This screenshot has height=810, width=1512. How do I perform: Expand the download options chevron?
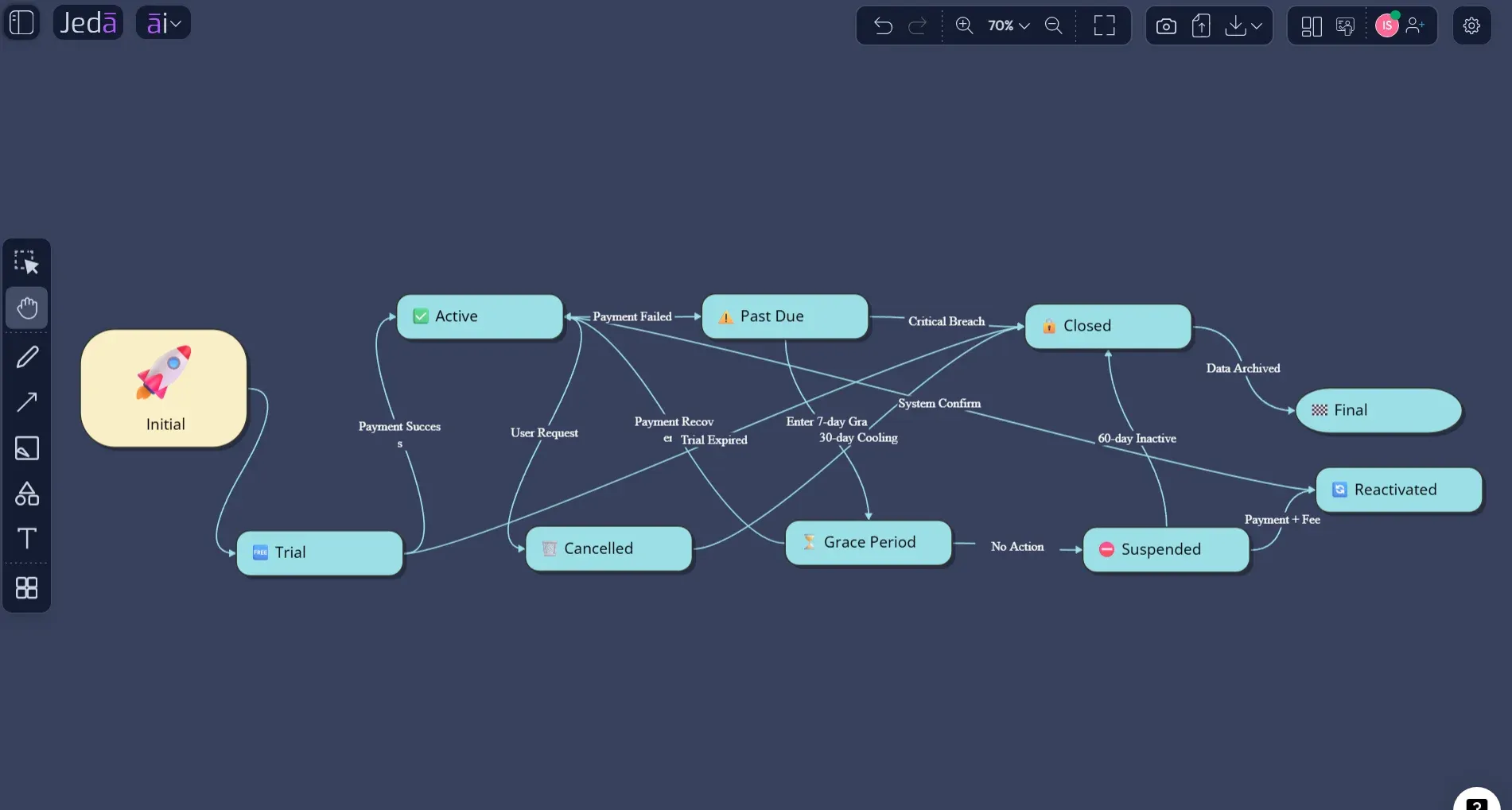[1257, 26]
